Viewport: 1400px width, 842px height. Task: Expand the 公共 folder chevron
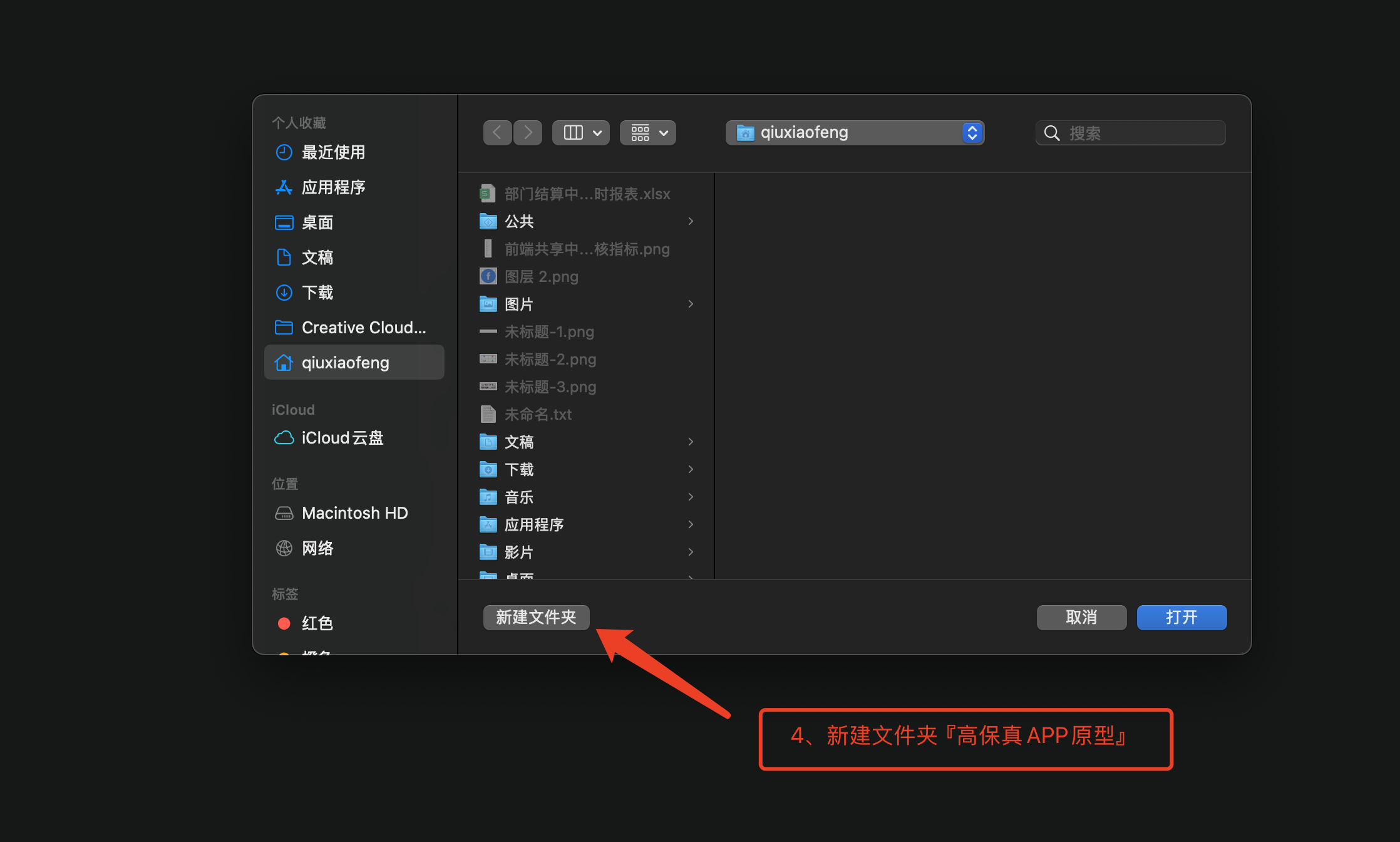click(691, 221)
